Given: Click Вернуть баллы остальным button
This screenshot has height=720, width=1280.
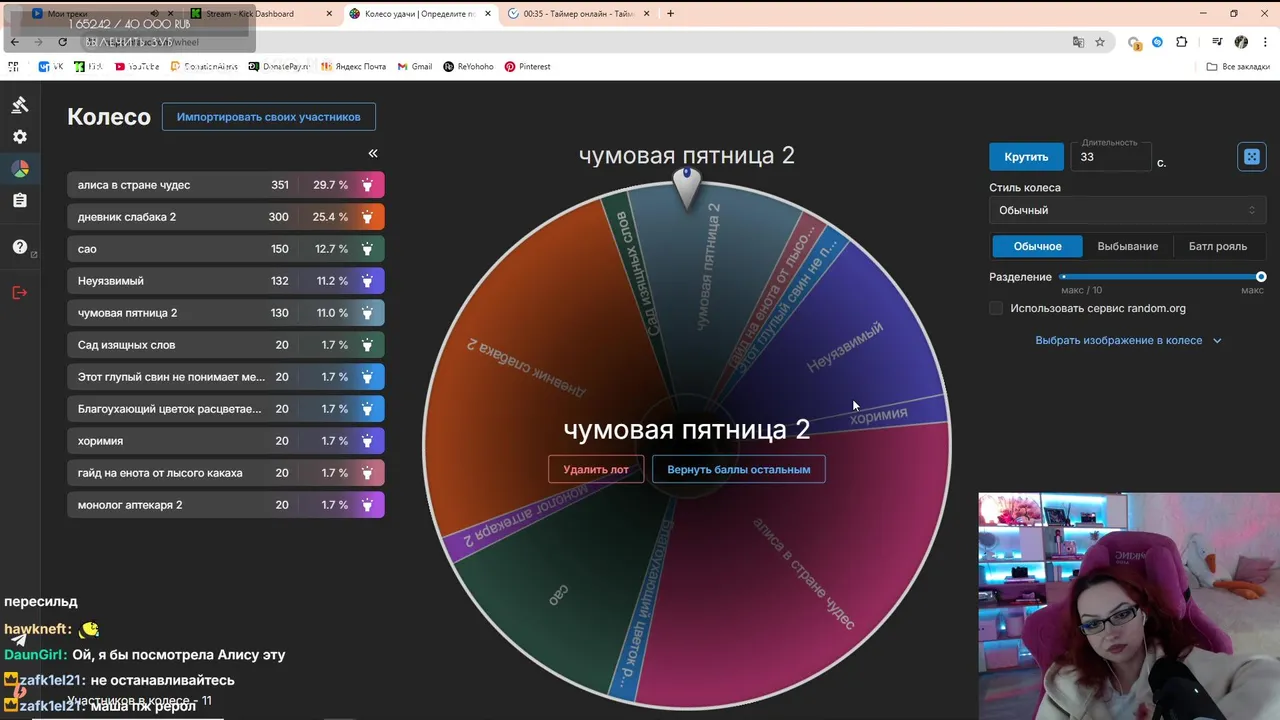Looking at the screenshot, I should coord(739,469).
